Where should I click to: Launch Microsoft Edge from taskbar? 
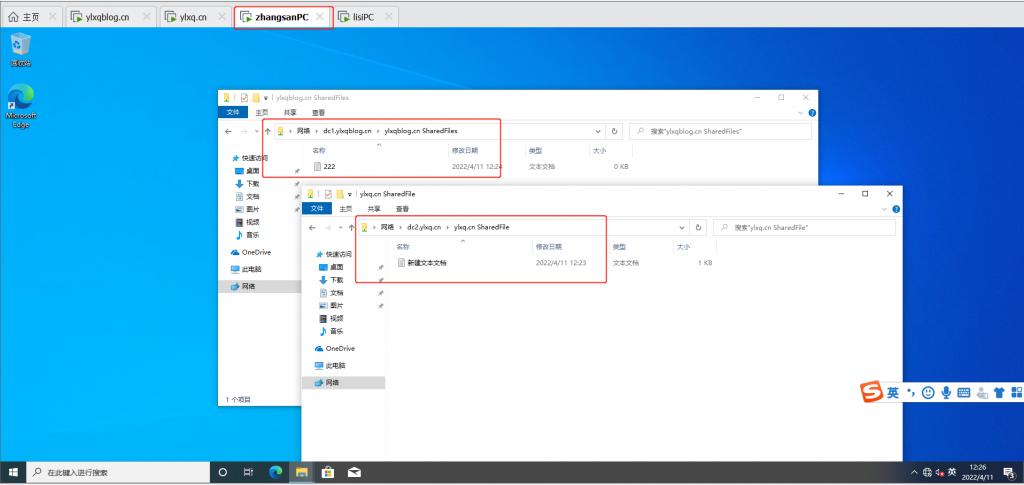[275, 472]
